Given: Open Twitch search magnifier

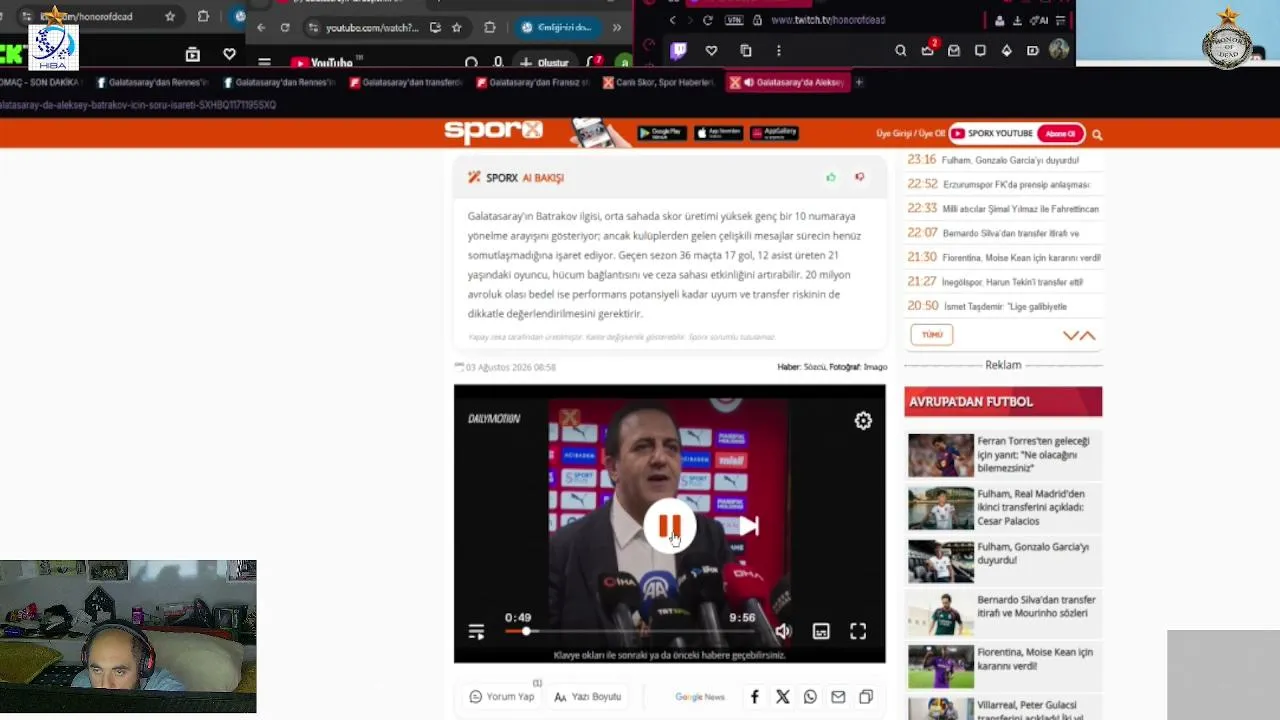Looking at the screenshot, I should click(901, 50).
